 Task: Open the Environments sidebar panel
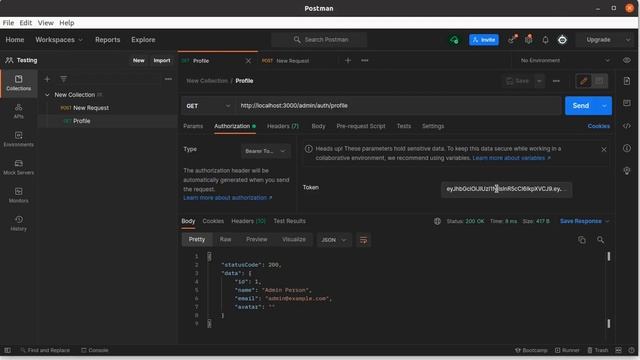coord(18,139)
